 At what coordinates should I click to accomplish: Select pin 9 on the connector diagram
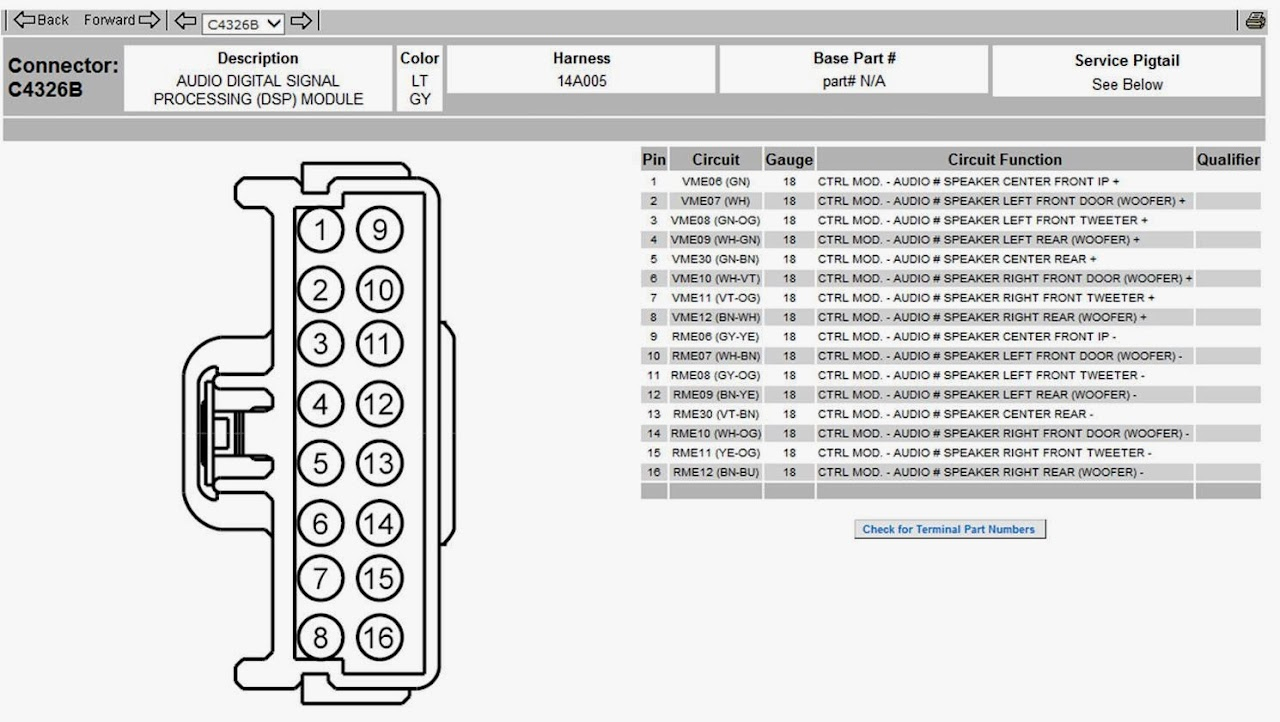[379, 231]
